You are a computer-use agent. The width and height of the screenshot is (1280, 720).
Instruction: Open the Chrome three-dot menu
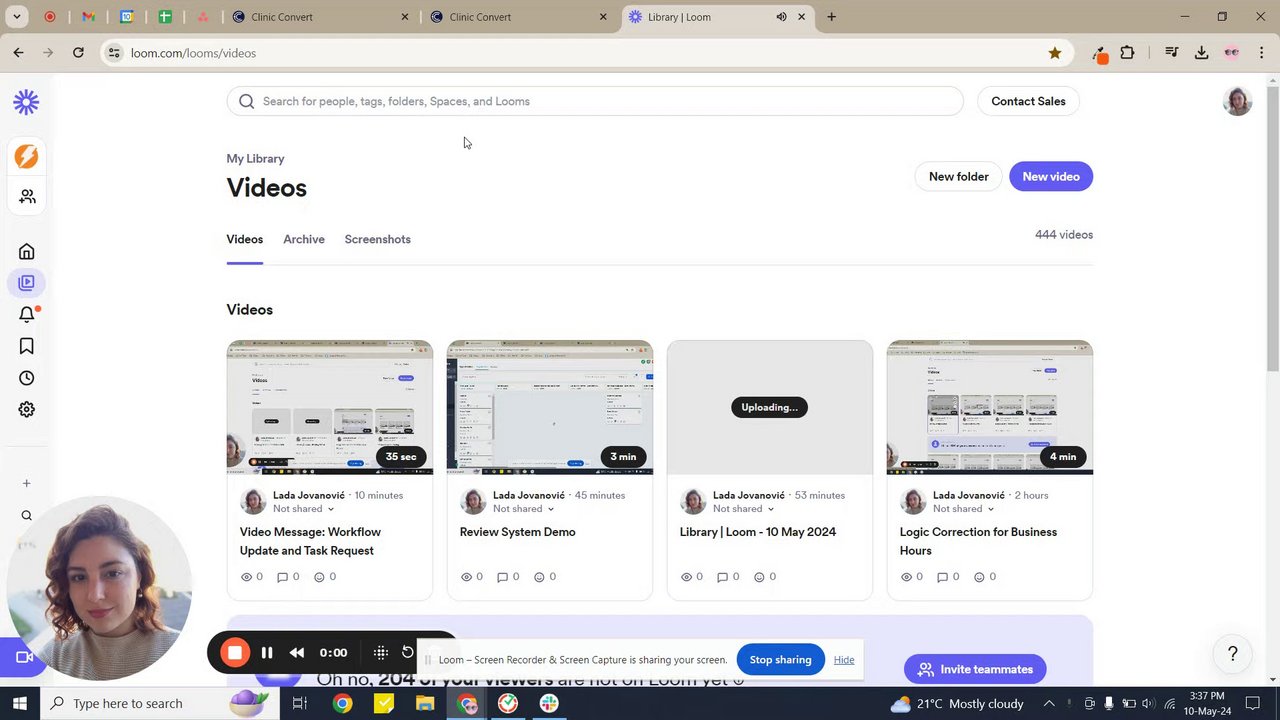pyautogui.click(x=1262, y=53)
